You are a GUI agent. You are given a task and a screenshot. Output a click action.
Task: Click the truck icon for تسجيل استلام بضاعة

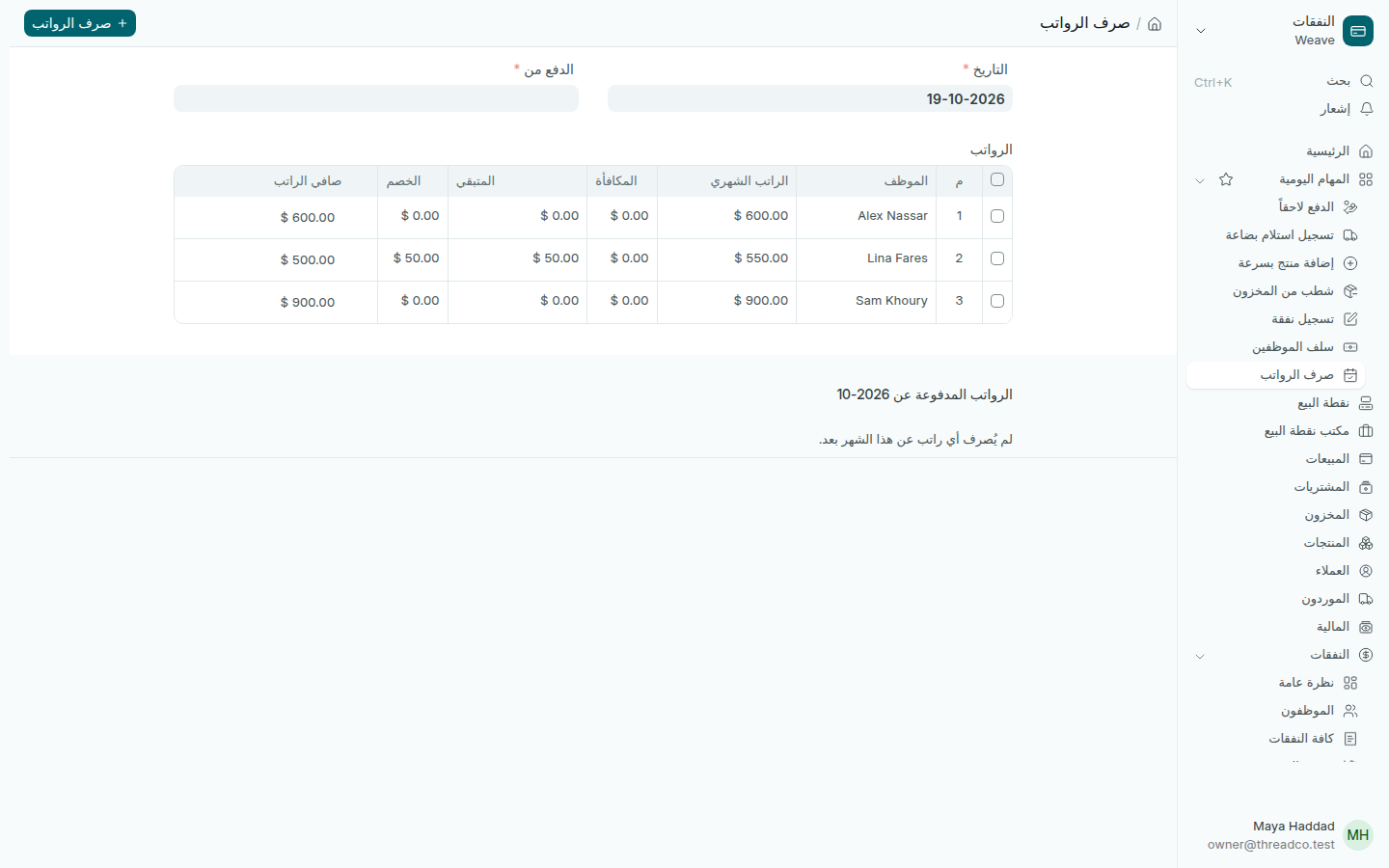[1350, 235]
